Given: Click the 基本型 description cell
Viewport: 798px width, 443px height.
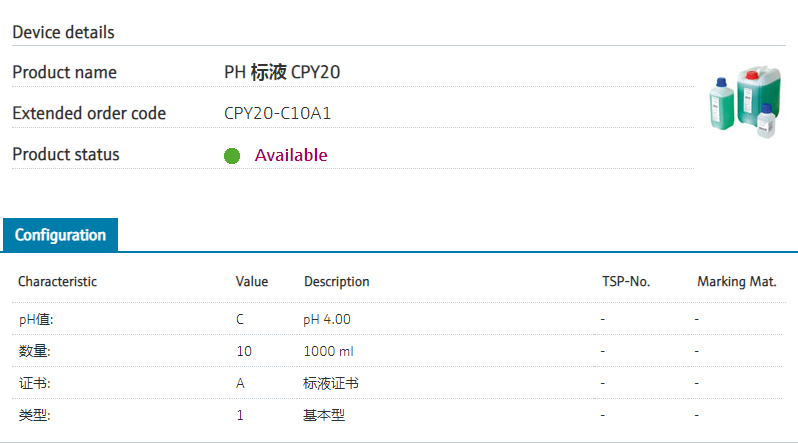Looking at the screenshot, I should [324, 415].
